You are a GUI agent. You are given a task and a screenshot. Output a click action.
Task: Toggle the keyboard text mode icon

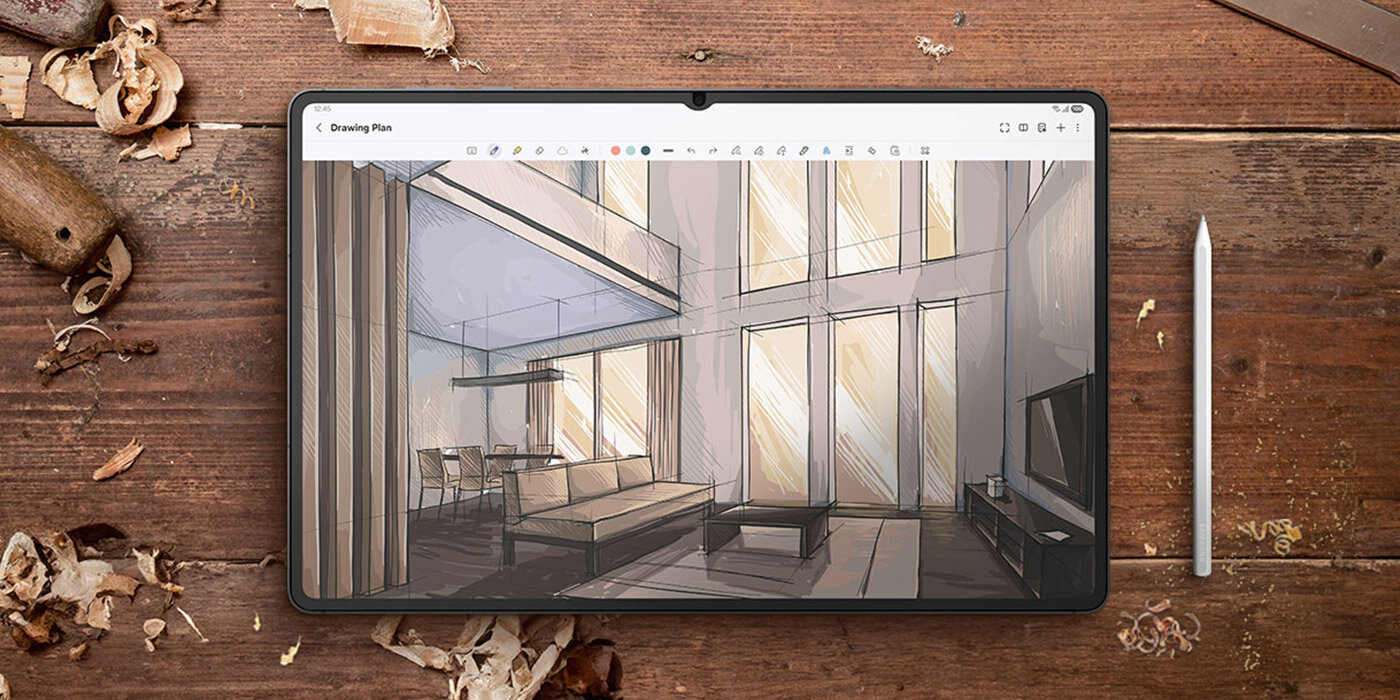tap(472, 150)
